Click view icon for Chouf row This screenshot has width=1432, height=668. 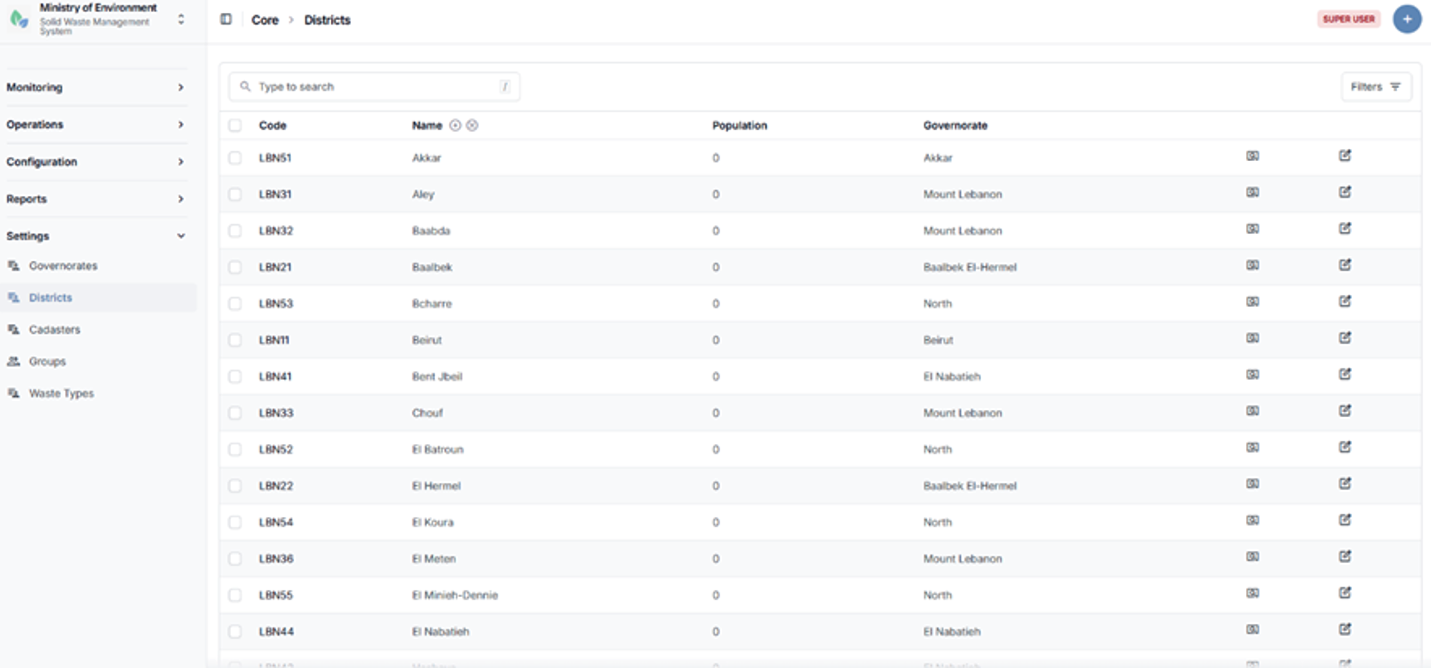pyautogui.click(x=1252, y=411)
